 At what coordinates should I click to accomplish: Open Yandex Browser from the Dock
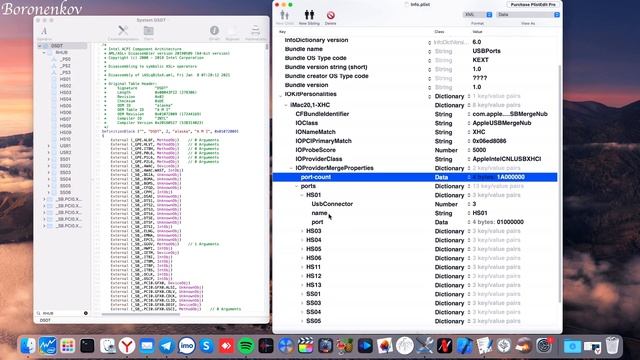pyautogui.click(x=127, y=346)
